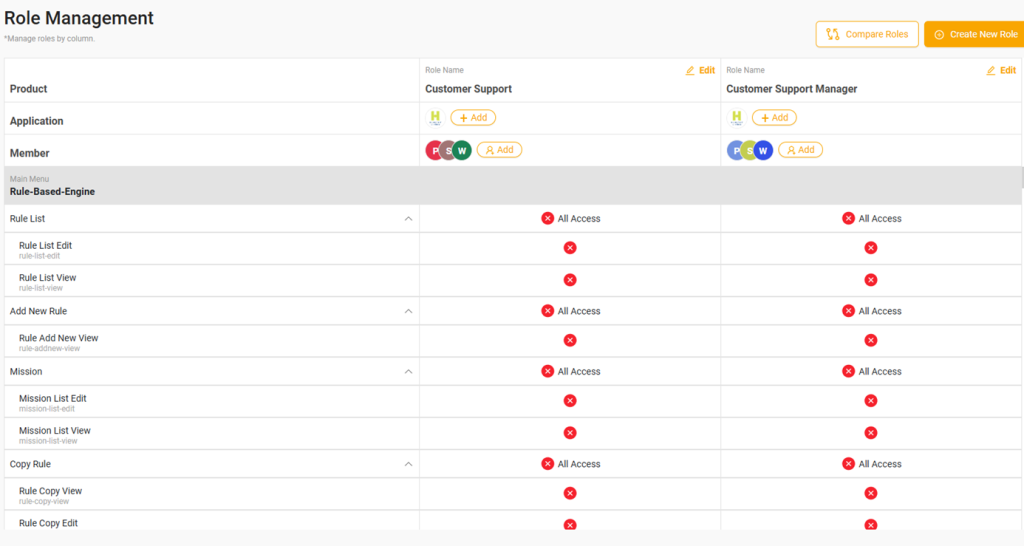Select the red P member avatar in Customer Support
1024x546 pixels.
(x=434, y=150)
